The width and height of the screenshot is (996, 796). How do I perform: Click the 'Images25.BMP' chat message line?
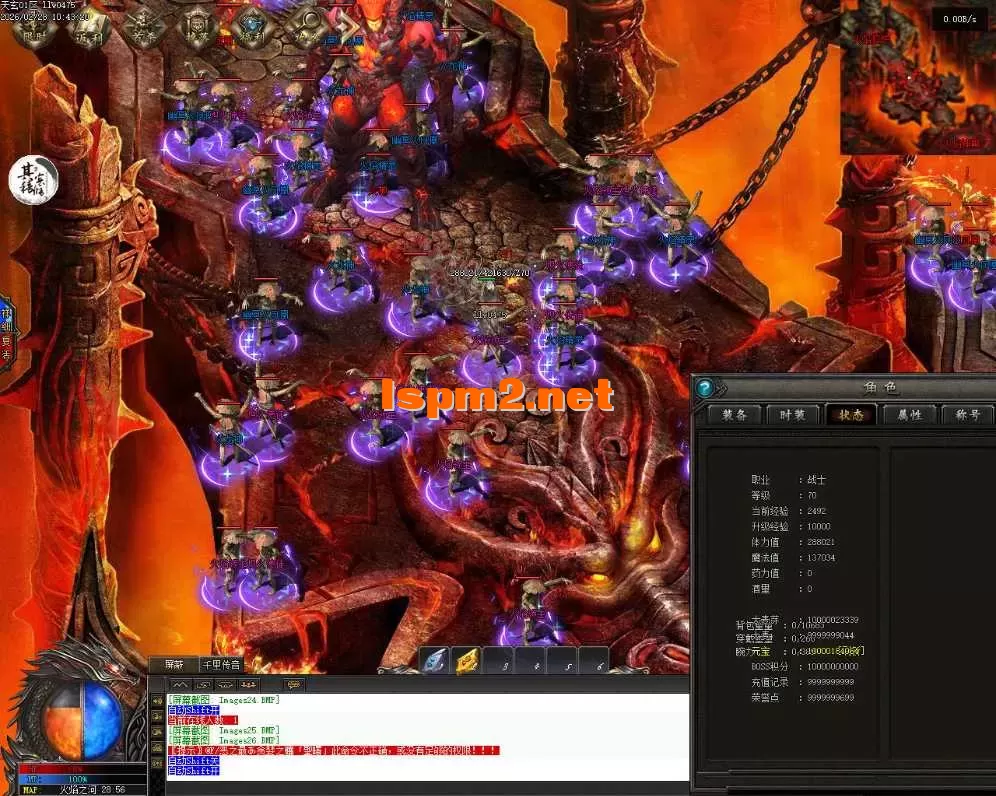click(223, 730)
